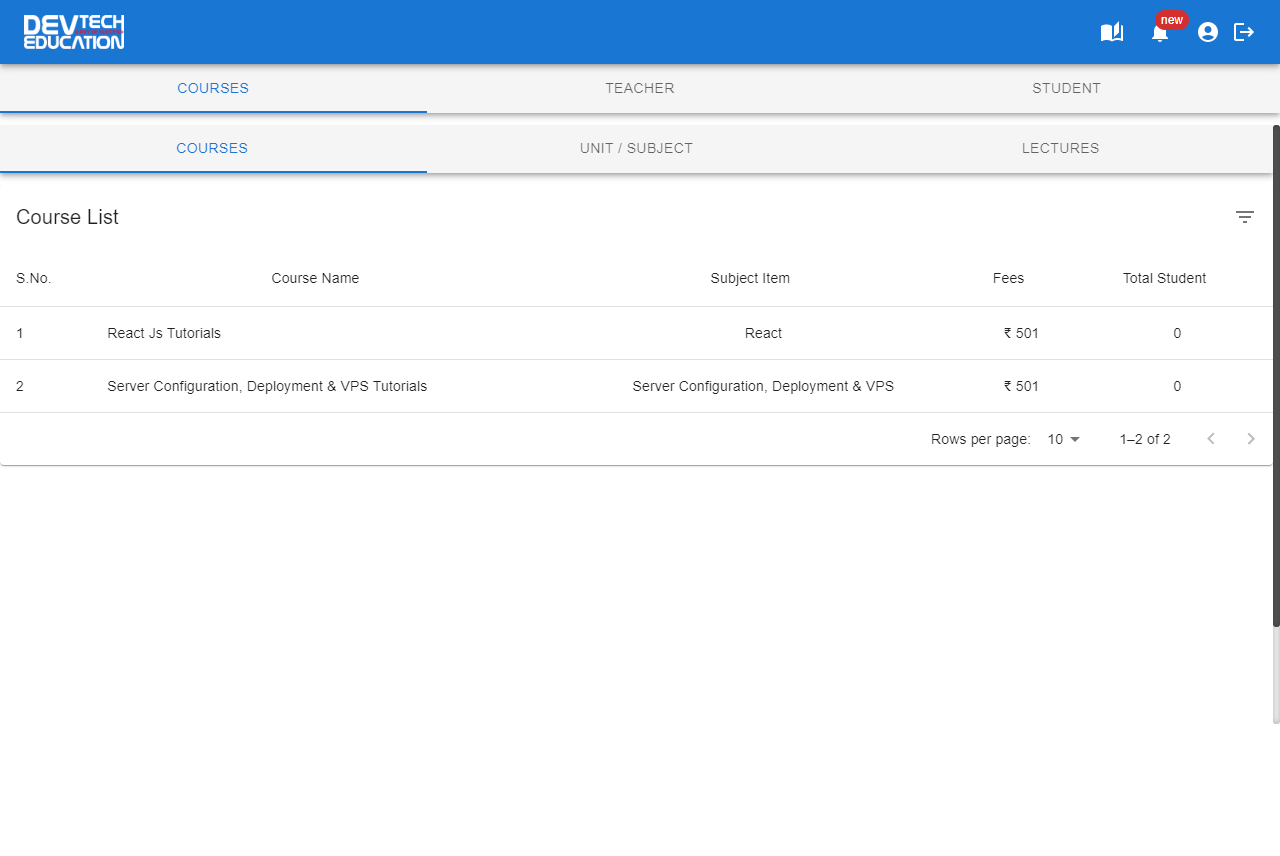The image size is (1280, 856).
Task: Open the course list filter icon
Action: pos(1245,217)
